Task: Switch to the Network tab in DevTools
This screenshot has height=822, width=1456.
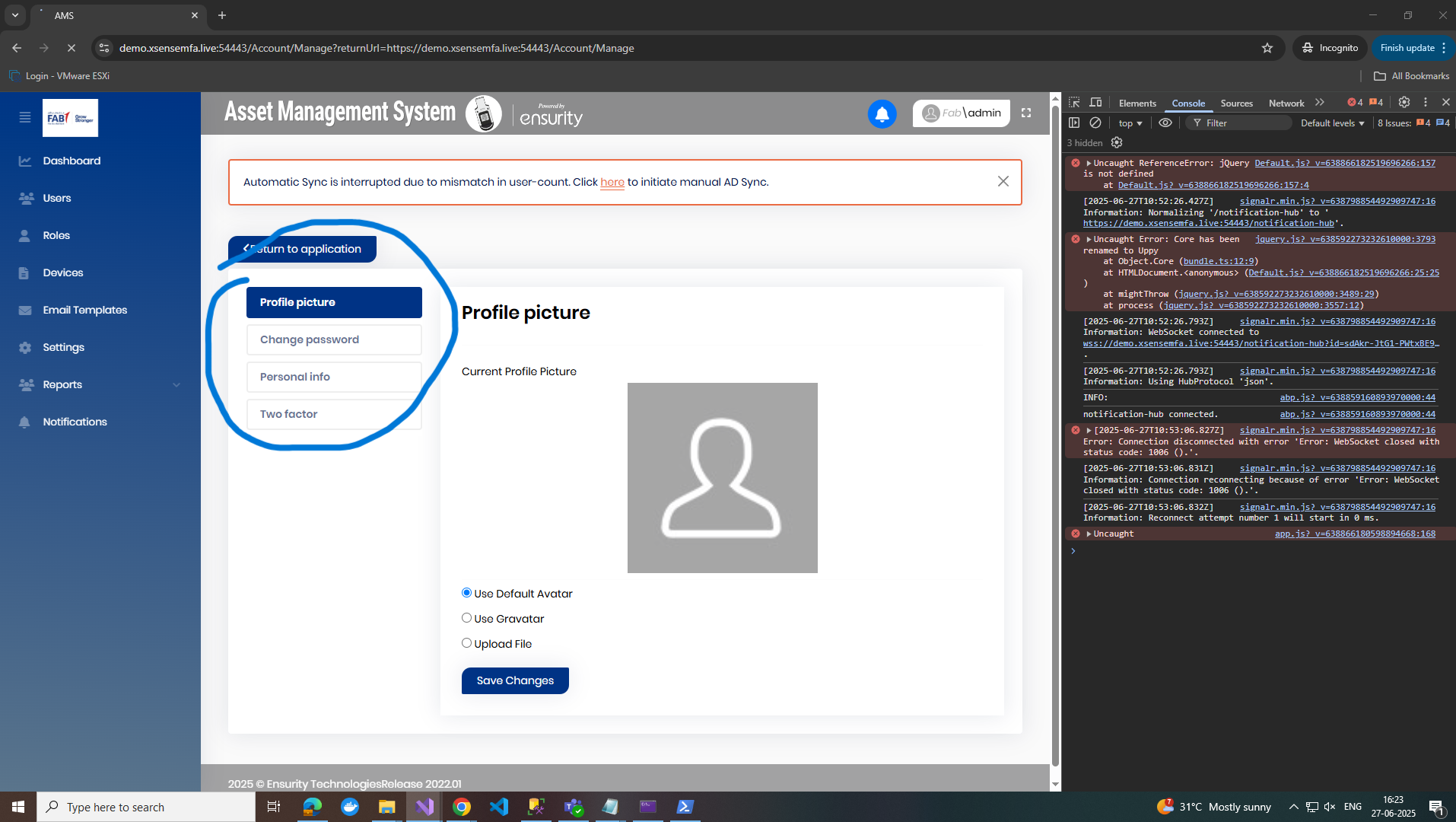Action: (1286, 103)
